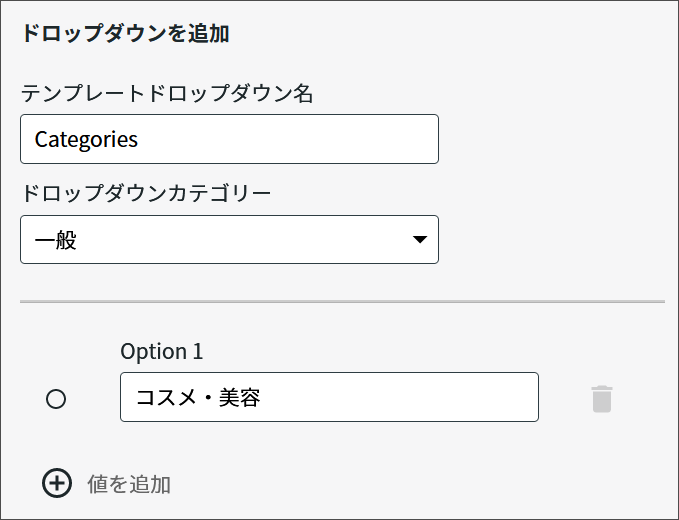Focus the Categories name input field
Image resolution: width=679 pixels, height=520 pixels.
230,139
